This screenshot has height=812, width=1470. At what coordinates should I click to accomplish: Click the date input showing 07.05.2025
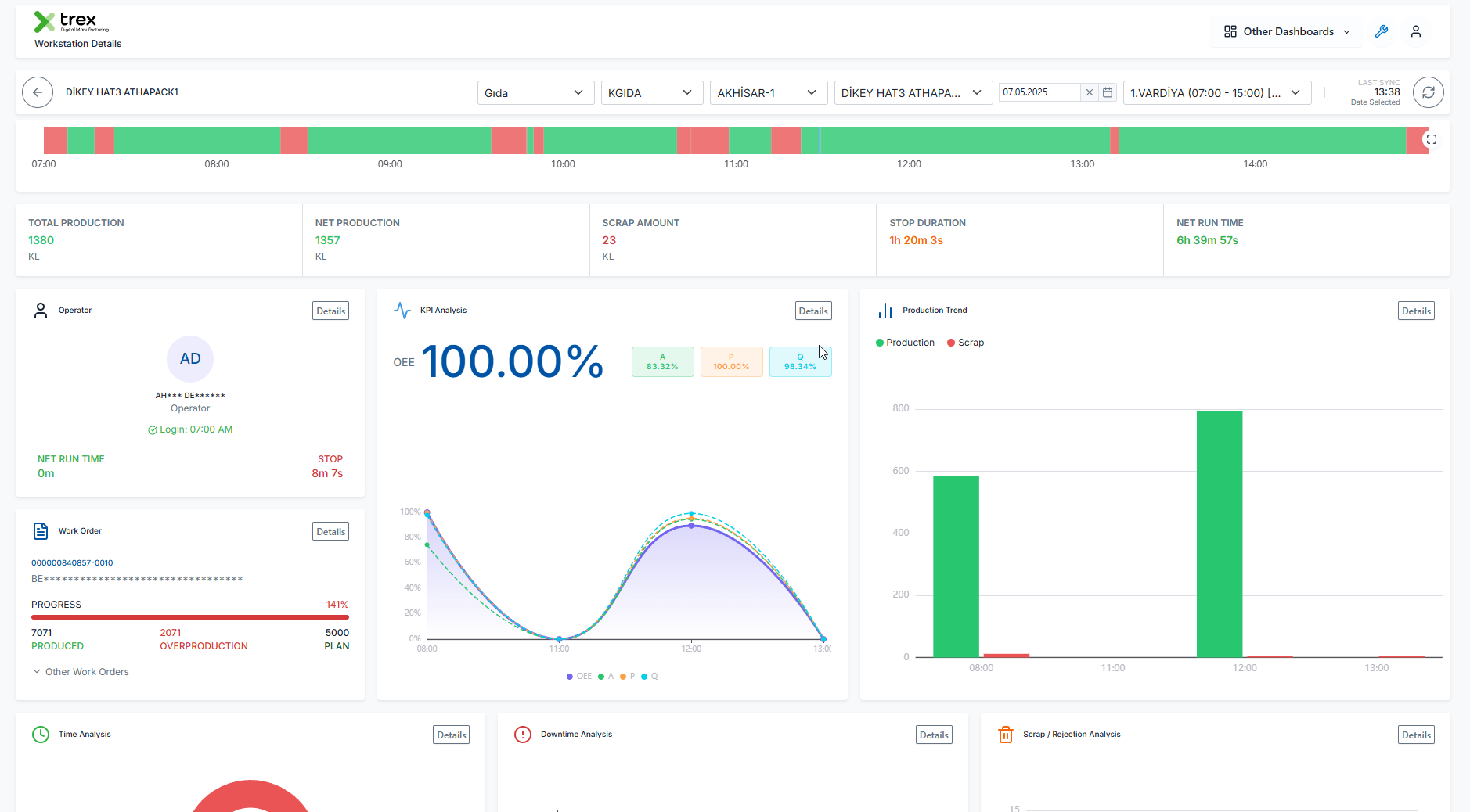(1039, 92)
